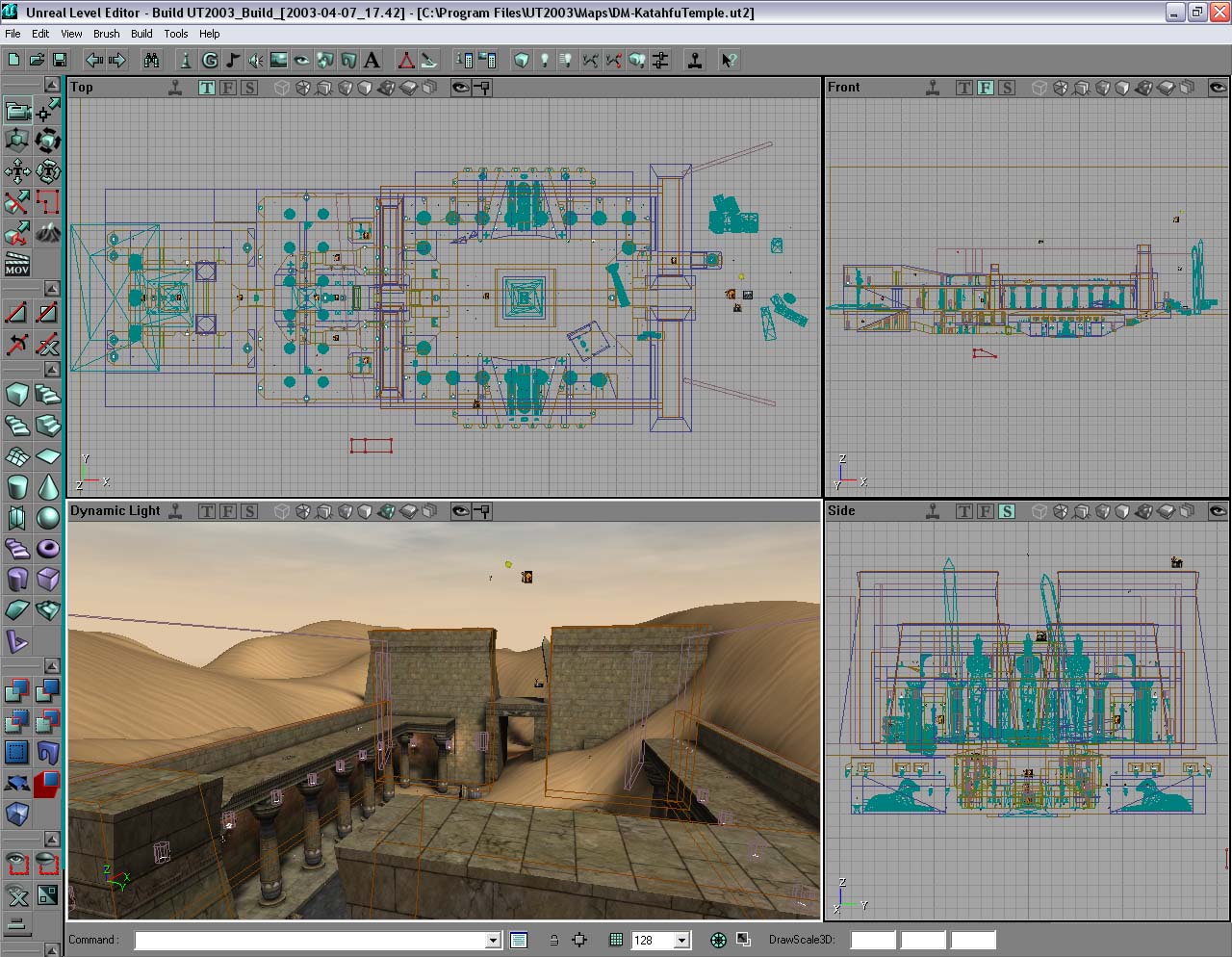Image resolution: width=1232 pixels, height=957 pixels.
Task: Open the Matinee MOV tool
Action: pos(17,263)
